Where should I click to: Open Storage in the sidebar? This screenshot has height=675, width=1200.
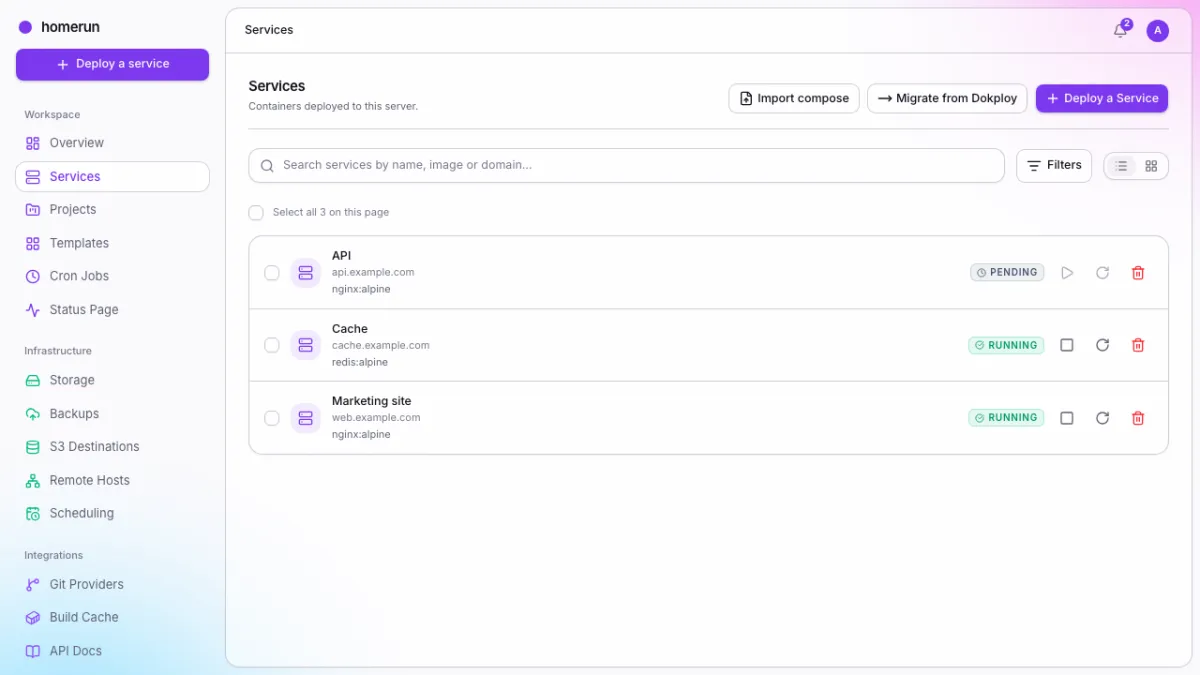pos(112,380)
